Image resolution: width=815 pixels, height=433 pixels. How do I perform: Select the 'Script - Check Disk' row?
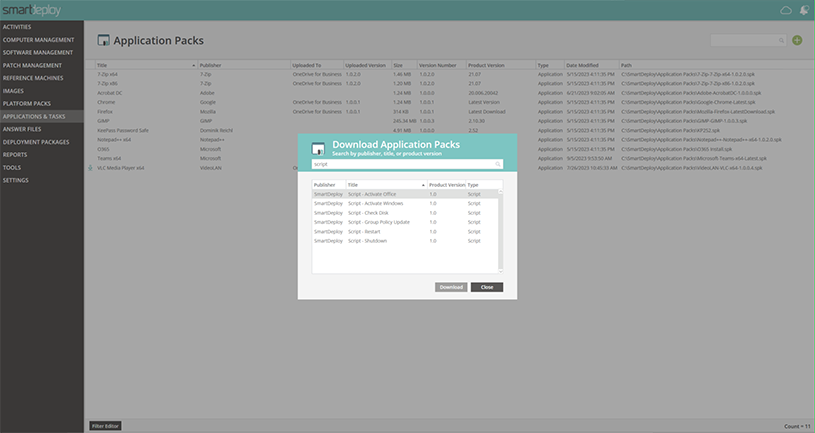pyautogui.click(x=405, y=213)
